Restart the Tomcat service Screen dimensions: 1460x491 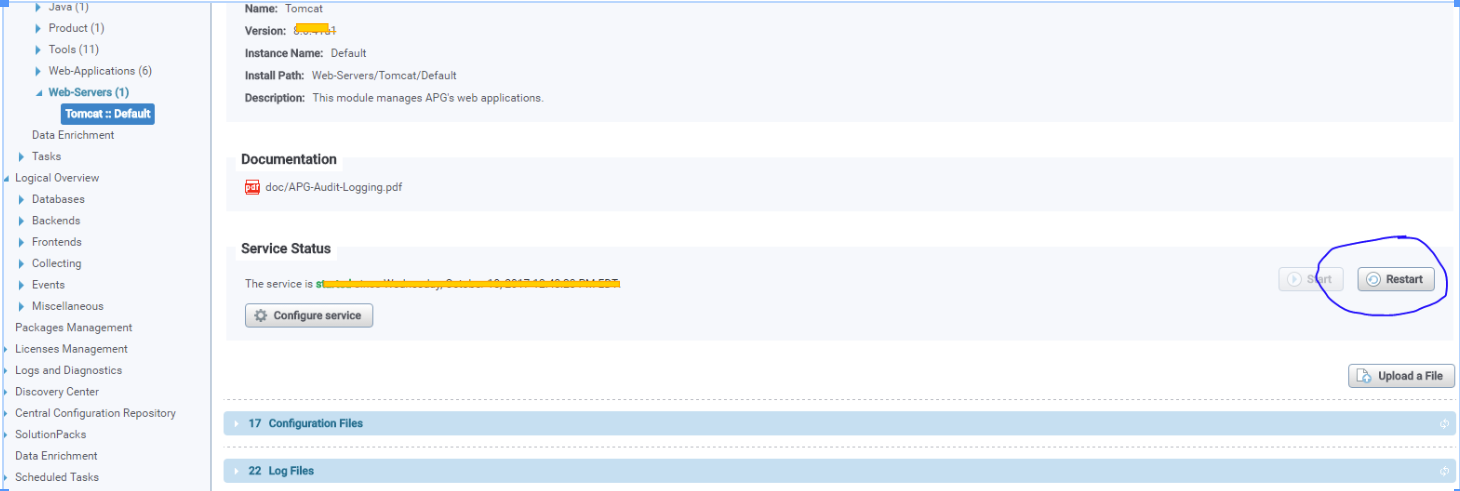click(1395, 279)
